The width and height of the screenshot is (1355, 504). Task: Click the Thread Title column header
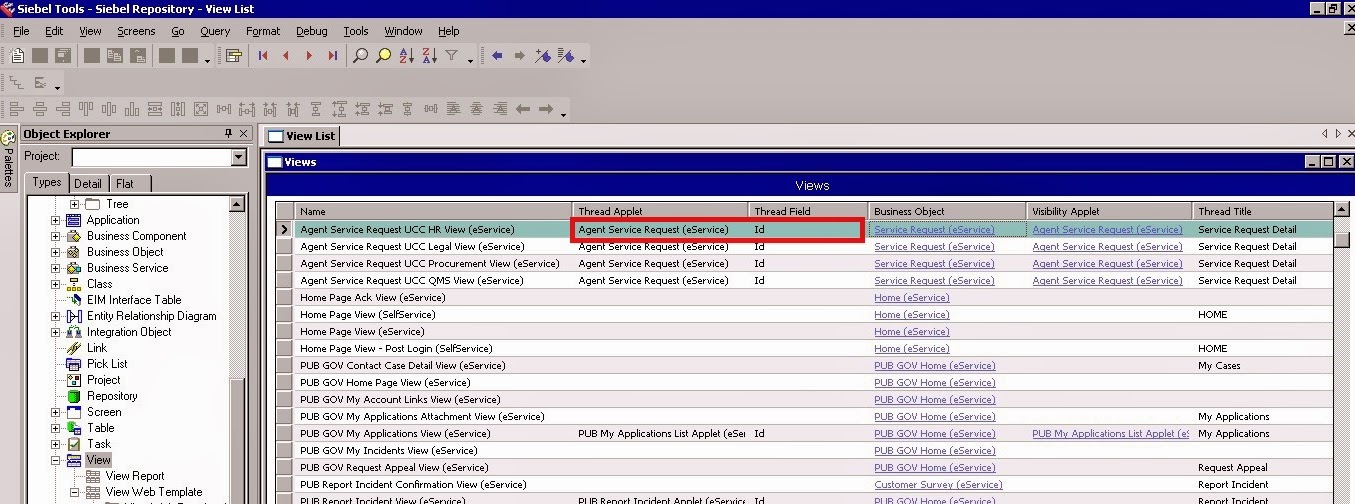pyautogui.click(x=1263, y=212)
